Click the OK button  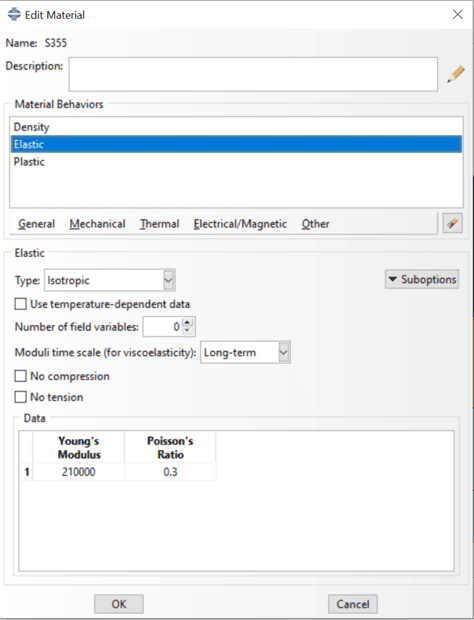click(119, 604)
